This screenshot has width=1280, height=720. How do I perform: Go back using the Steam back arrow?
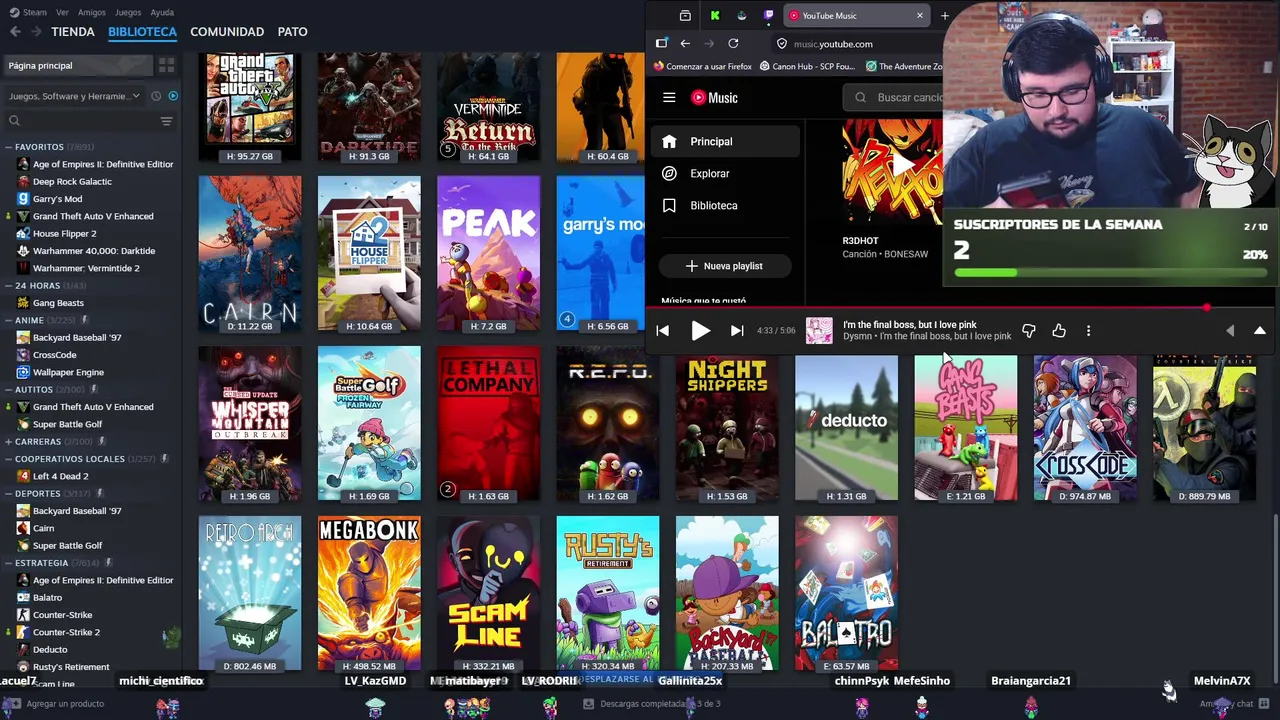point(15,32)
